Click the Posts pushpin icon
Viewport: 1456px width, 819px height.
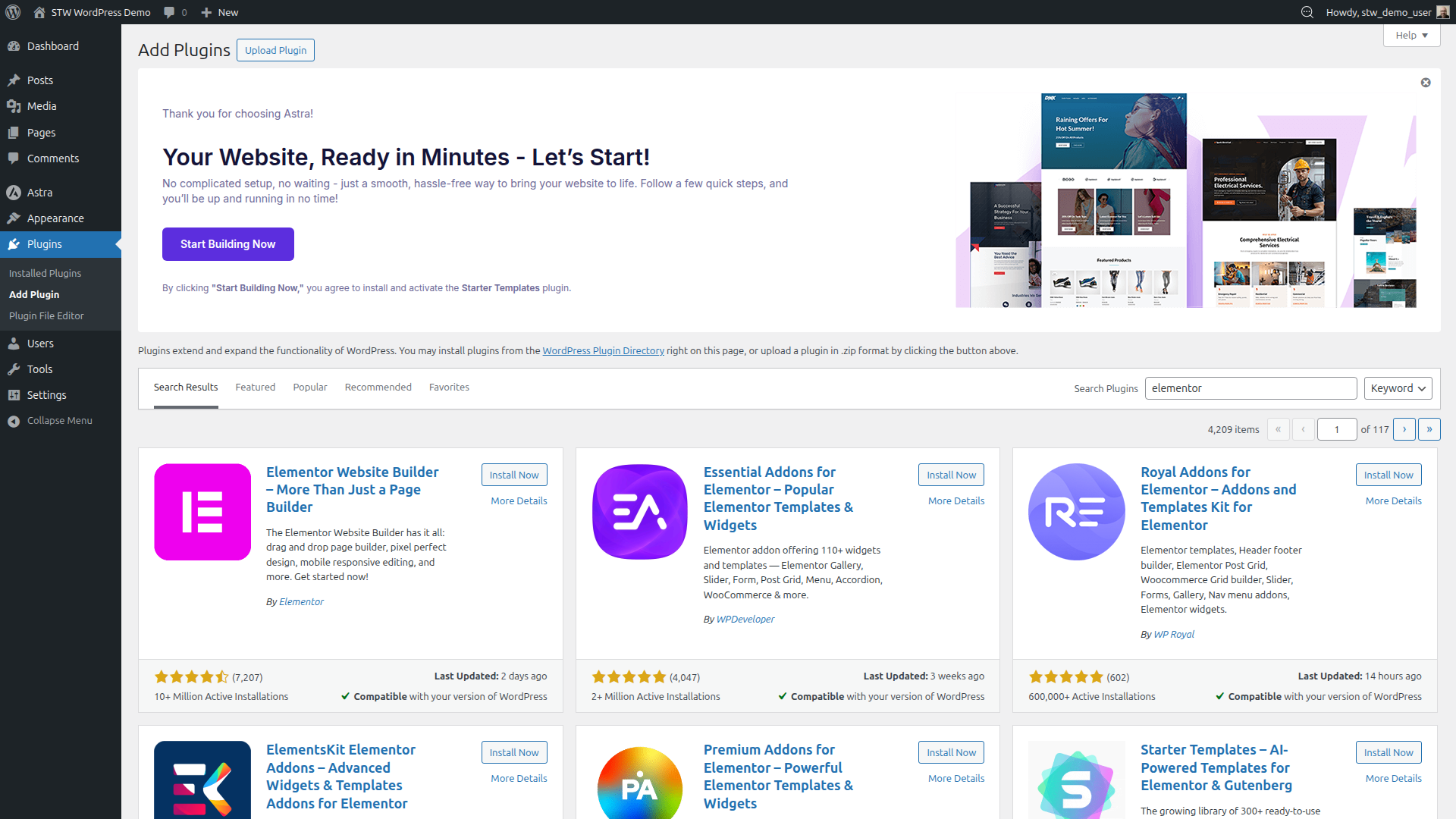click(14, 80)
